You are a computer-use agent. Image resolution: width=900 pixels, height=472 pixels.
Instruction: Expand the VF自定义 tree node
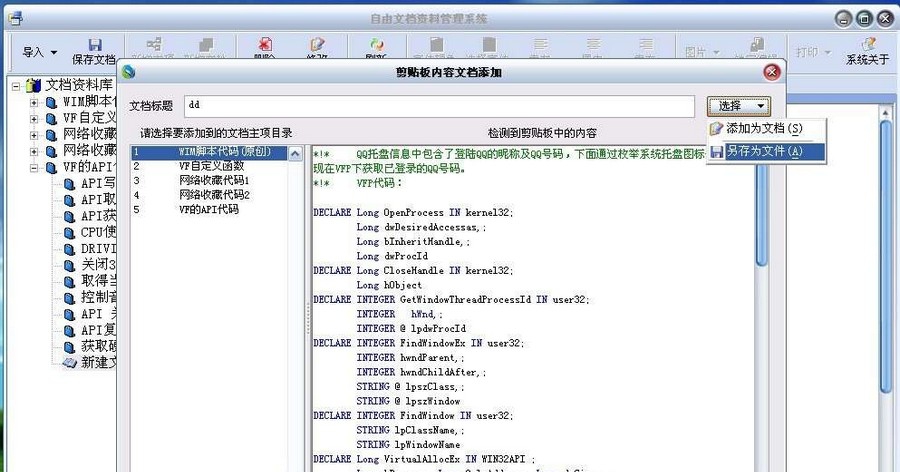[x=34, y=119]
